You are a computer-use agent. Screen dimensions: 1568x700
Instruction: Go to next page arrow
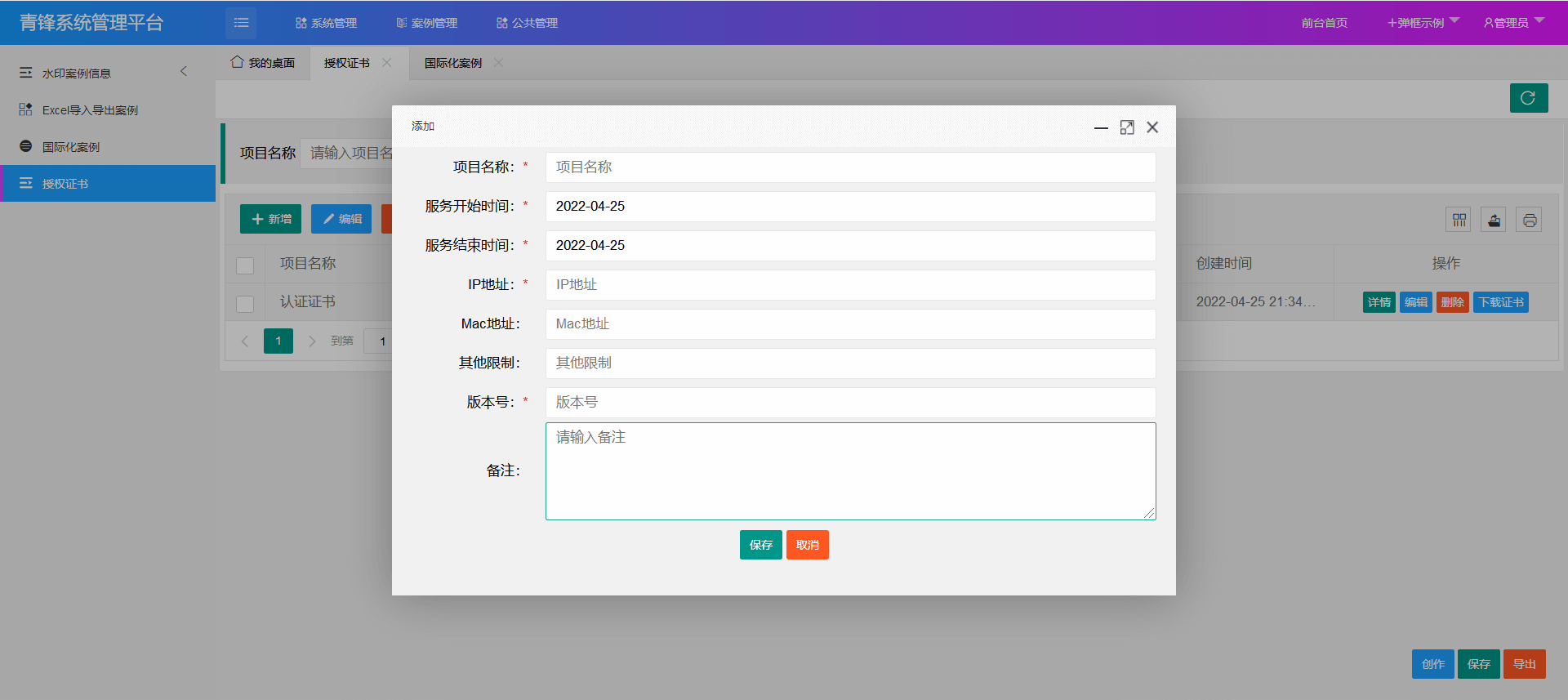312,341
